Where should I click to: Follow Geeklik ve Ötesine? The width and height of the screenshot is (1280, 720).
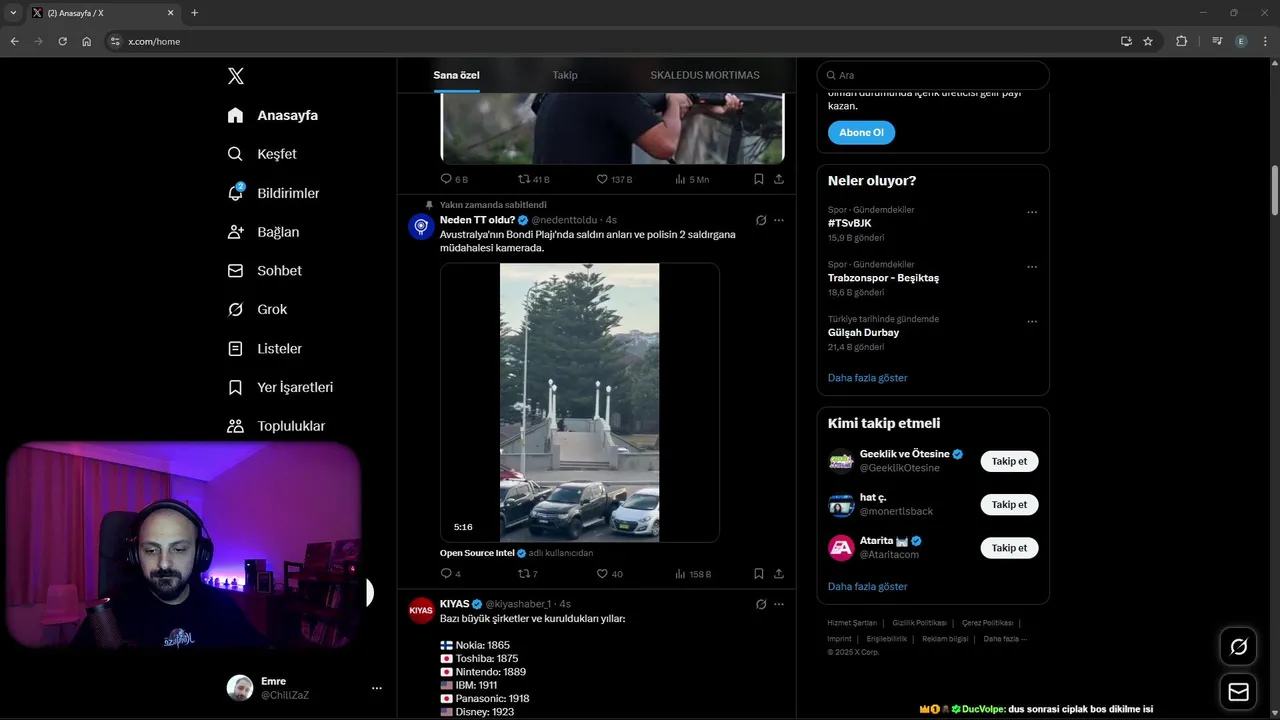(1009, 461)
